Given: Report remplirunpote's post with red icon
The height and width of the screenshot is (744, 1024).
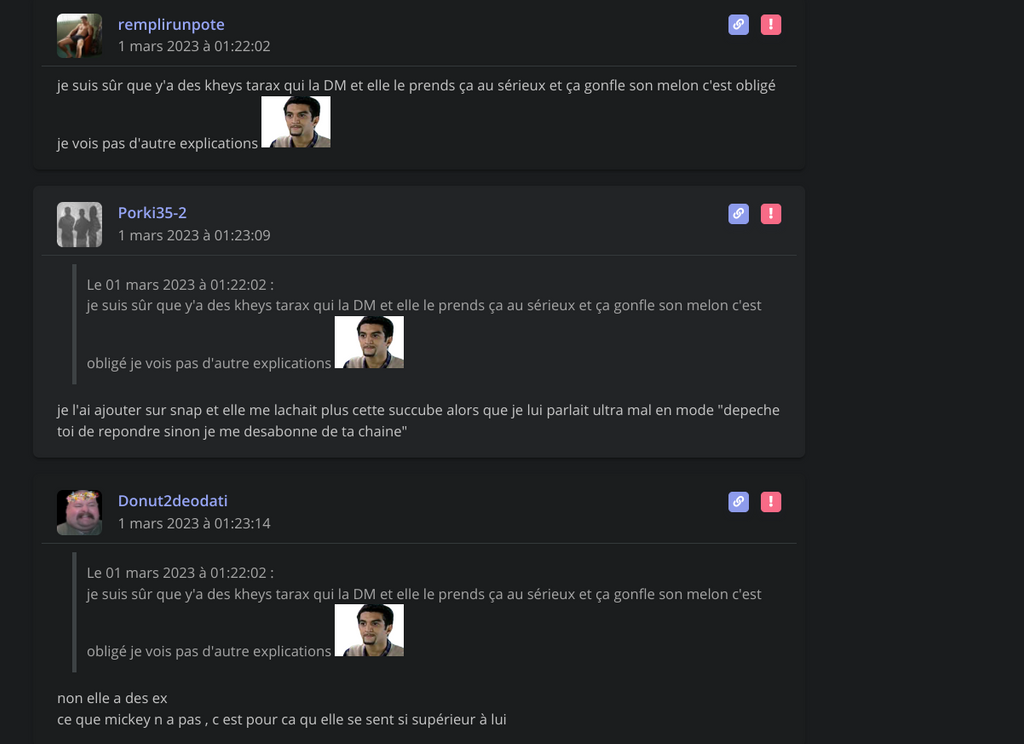Looking at the screenshot, I should click(771, 25).
